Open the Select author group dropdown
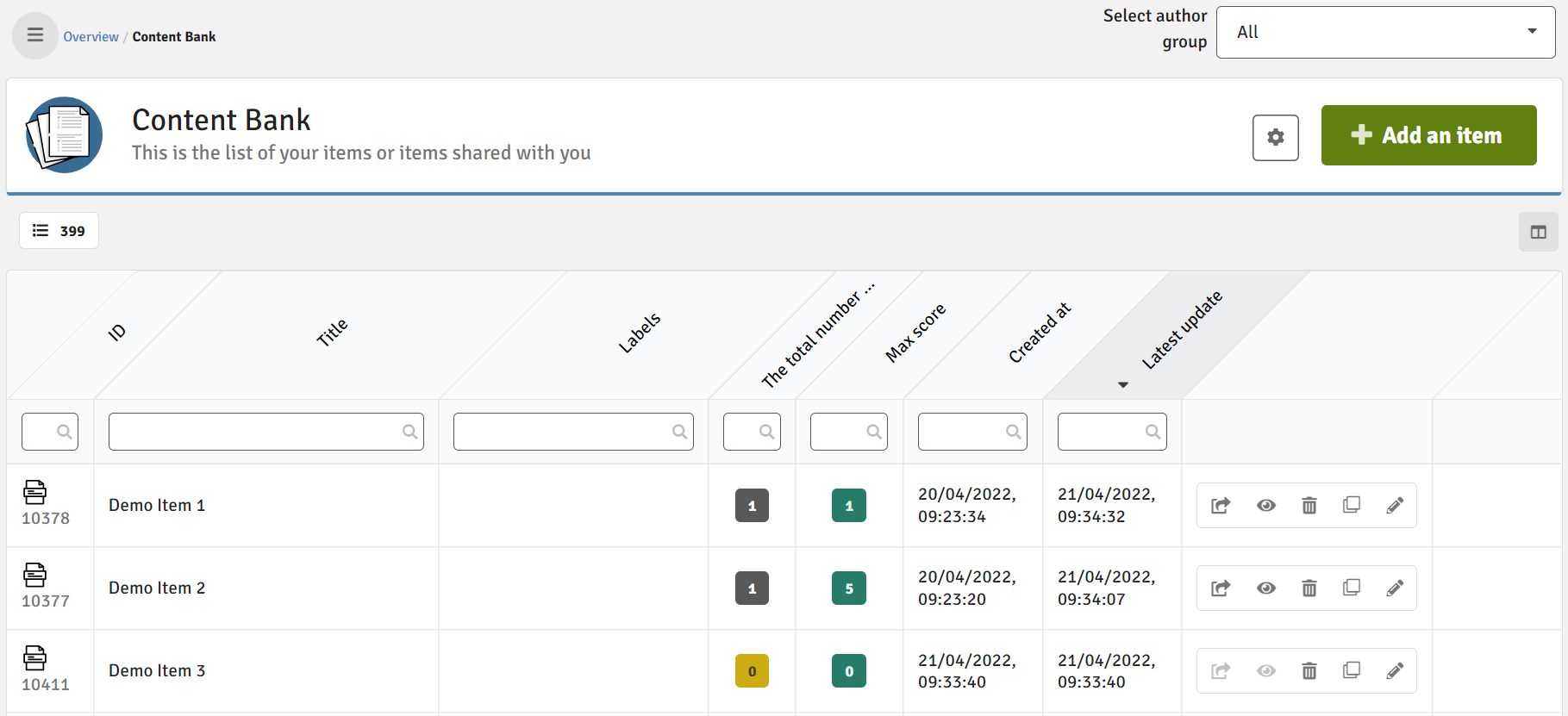This screenshot has height=716, width=1568. pos(1385,33)
